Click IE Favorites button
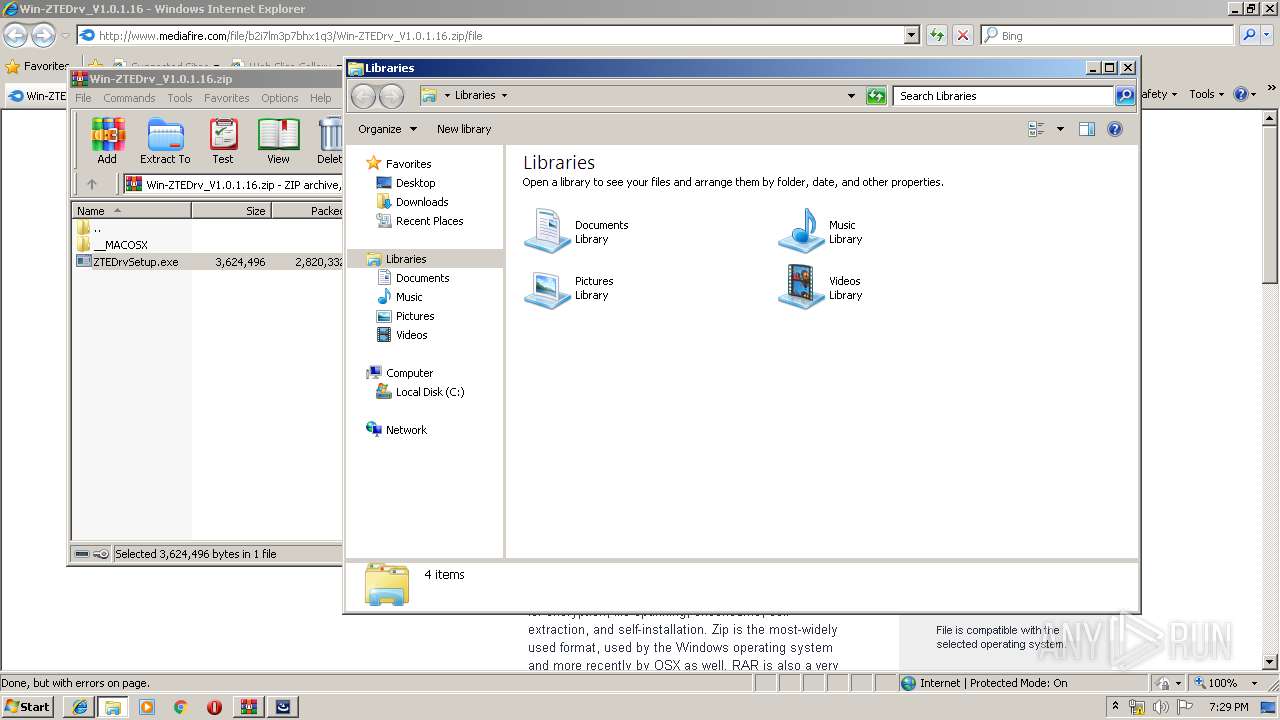Viewport: 1280px width, 720px height. (37, 66)
